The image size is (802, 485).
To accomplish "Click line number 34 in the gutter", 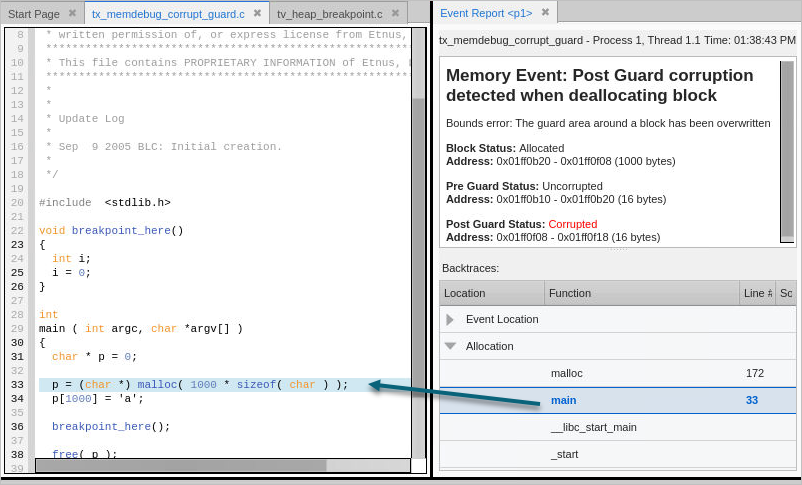I will tap(17, 399).
